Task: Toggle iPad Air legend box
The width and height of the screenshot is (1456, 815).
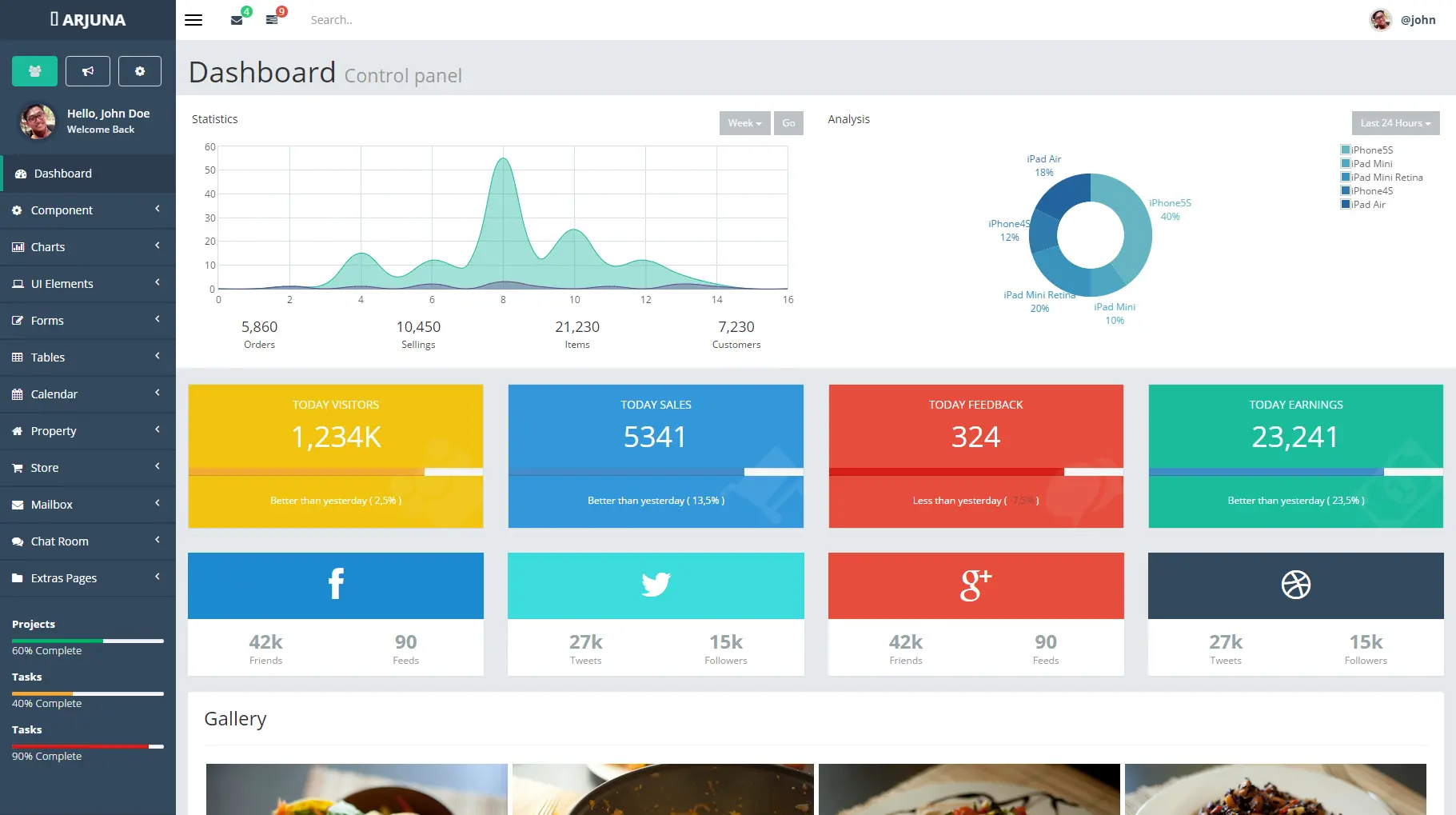Action: coord(1346,204)
